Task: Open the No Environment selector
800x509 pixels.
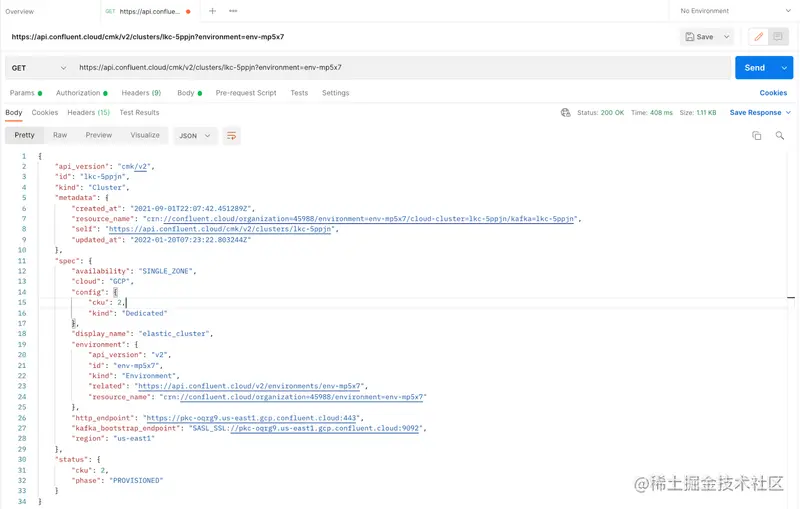Action: point(735,11)
